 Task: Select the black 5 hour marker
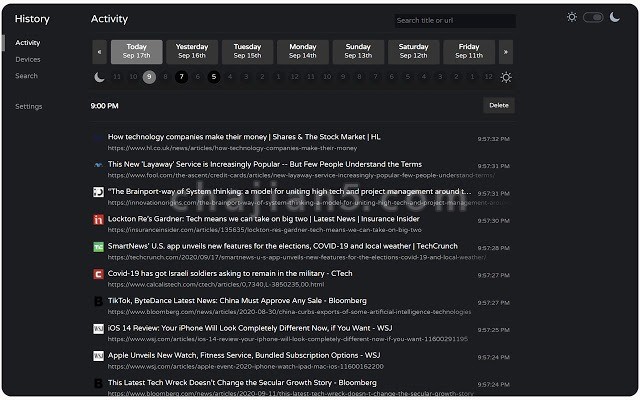pyautogui.click(x=214, y=77)
